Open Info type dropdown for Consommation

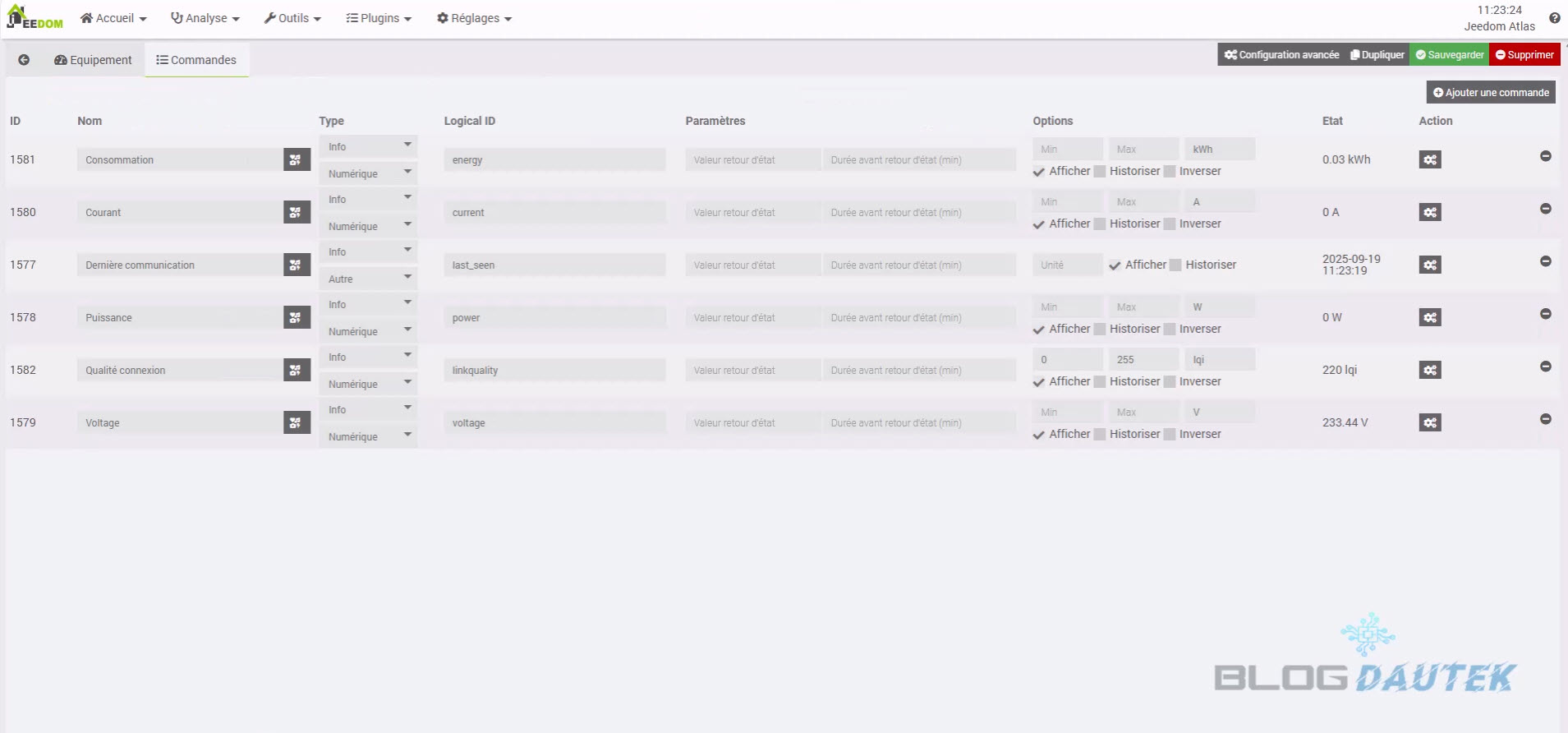[x=368, y=146]
